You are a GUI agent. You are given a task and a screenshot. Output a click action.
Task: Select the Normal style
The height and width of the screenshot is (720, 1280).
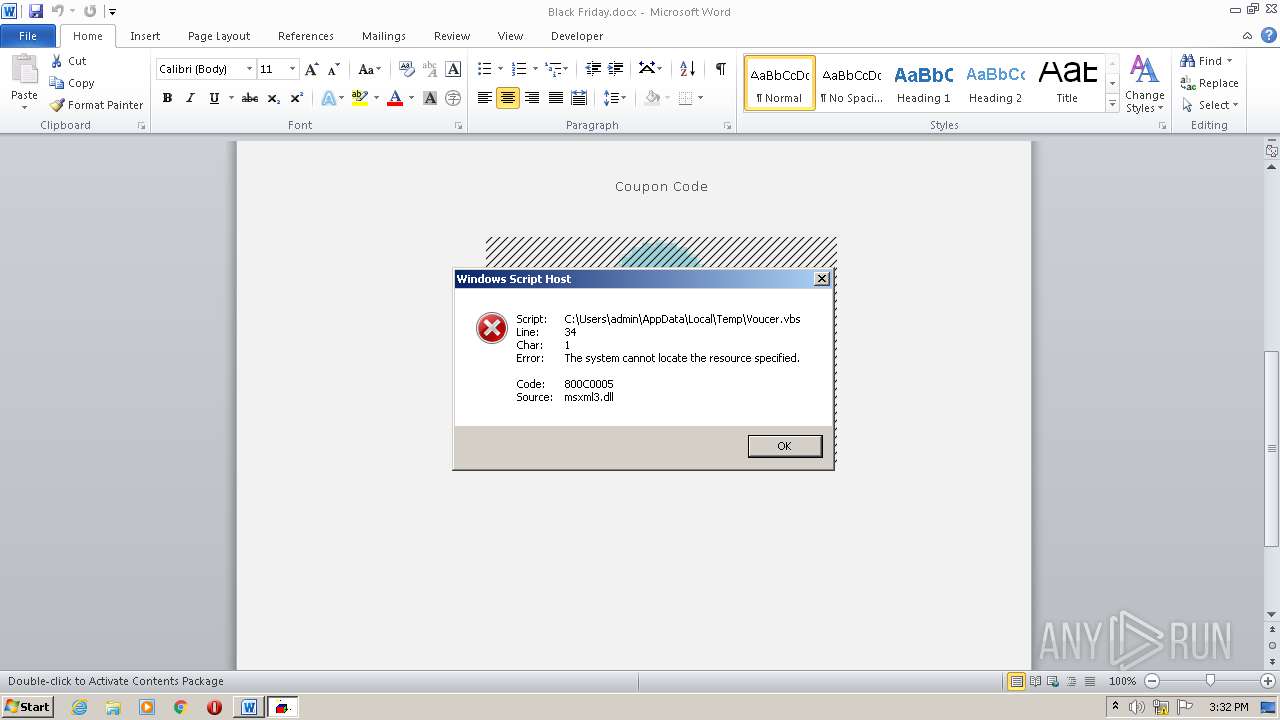[x=780, y=83]
